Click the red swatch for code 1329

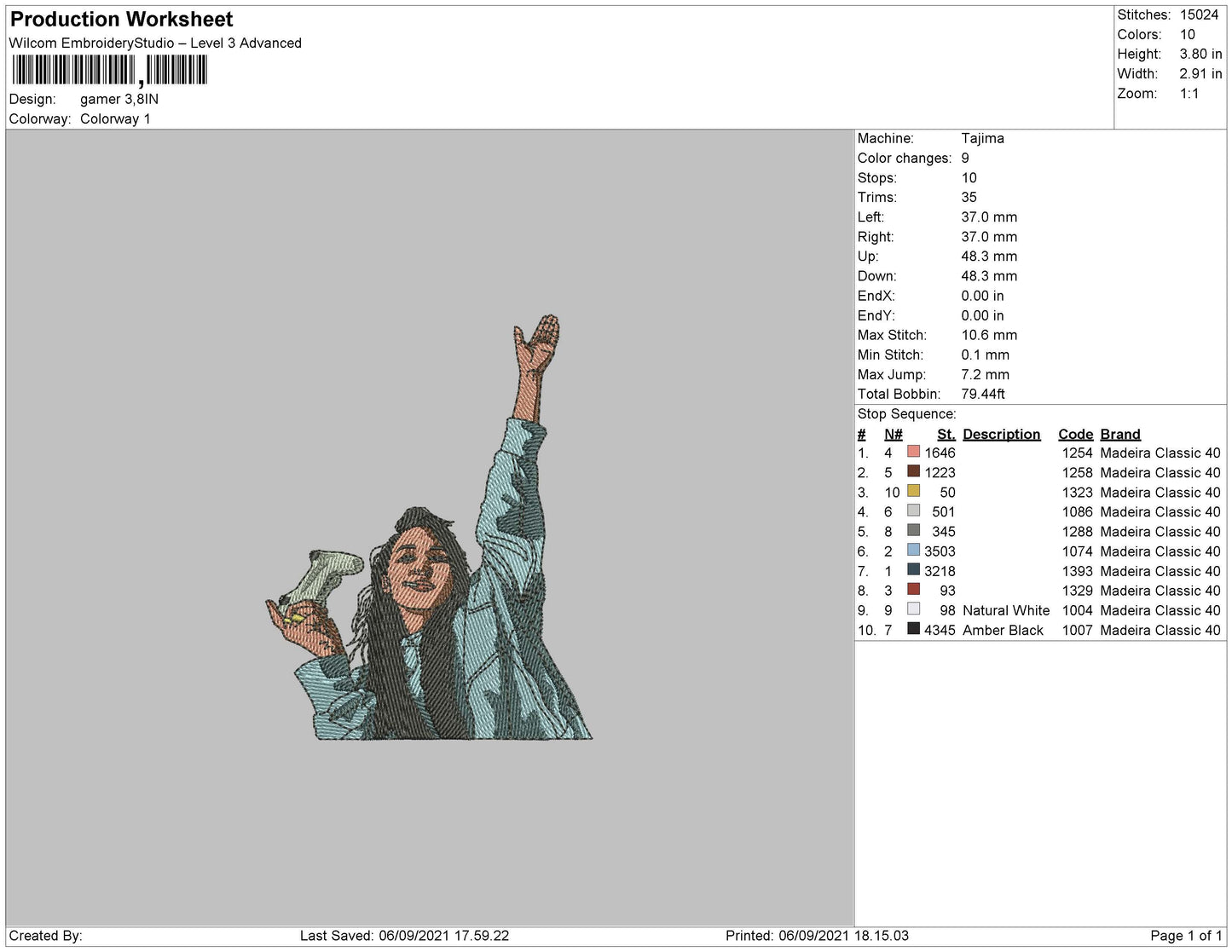coord(913,589)
